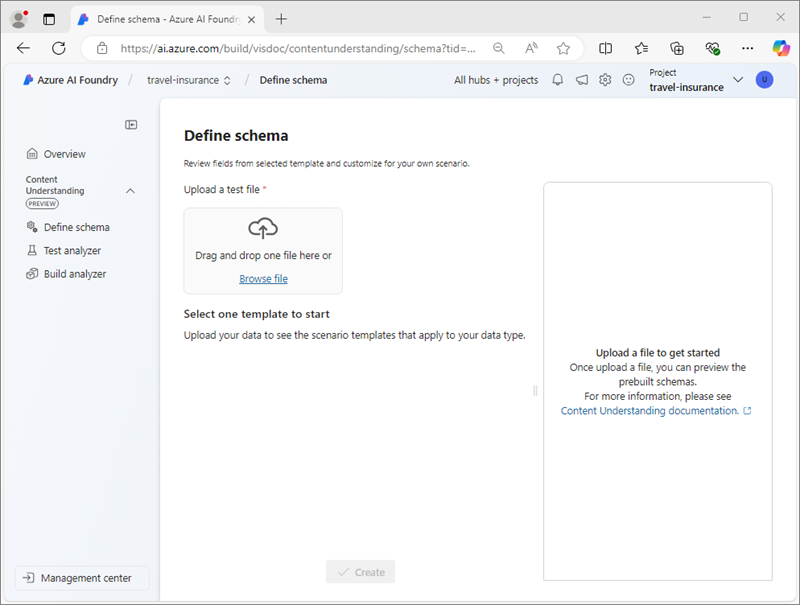Toggle split screen icon
The height and width of the screenshot is (605, 800).
(606, 48)
